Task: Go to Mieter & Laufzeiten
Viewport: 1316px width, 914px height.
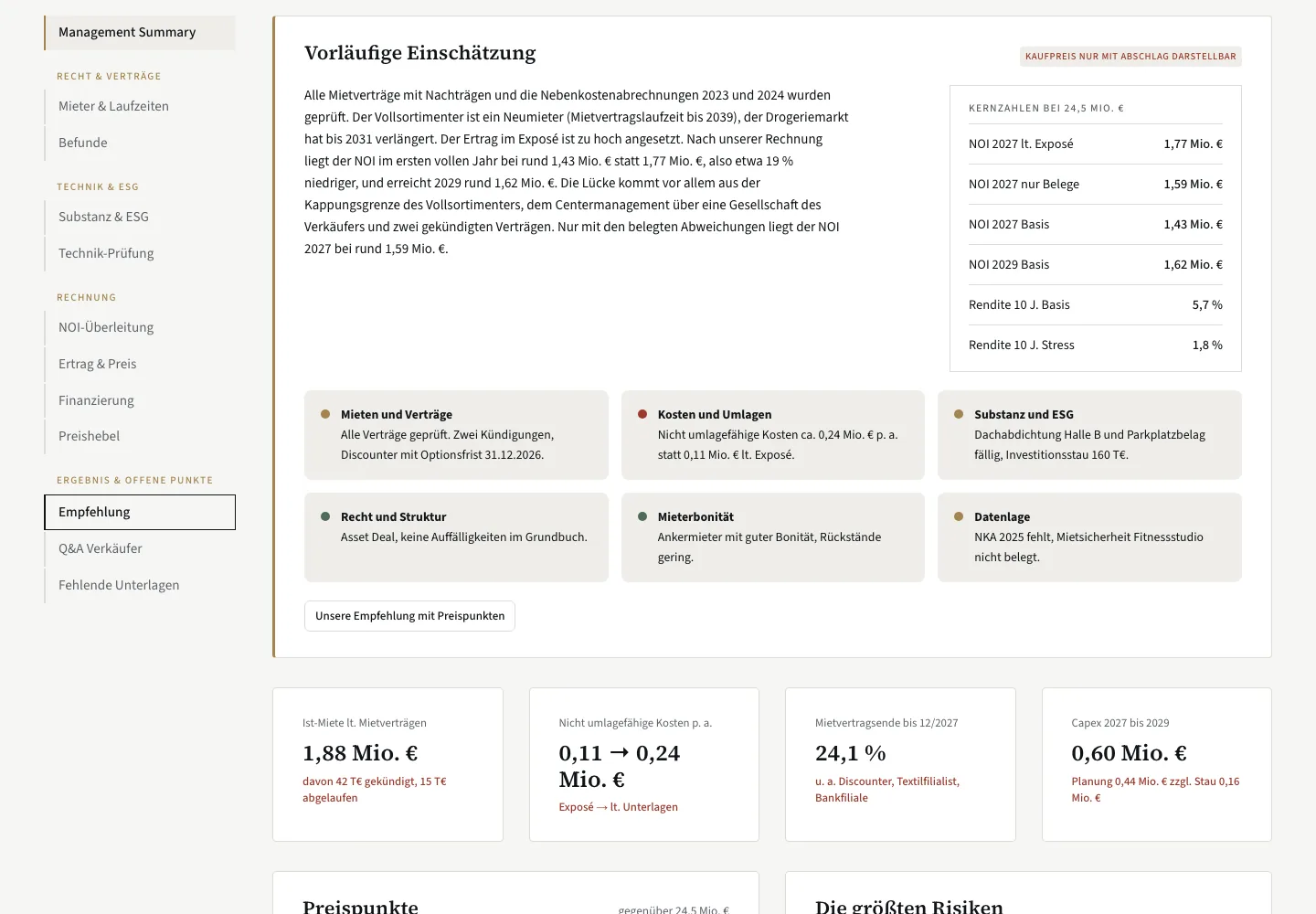Action: (x=140, y=106)
